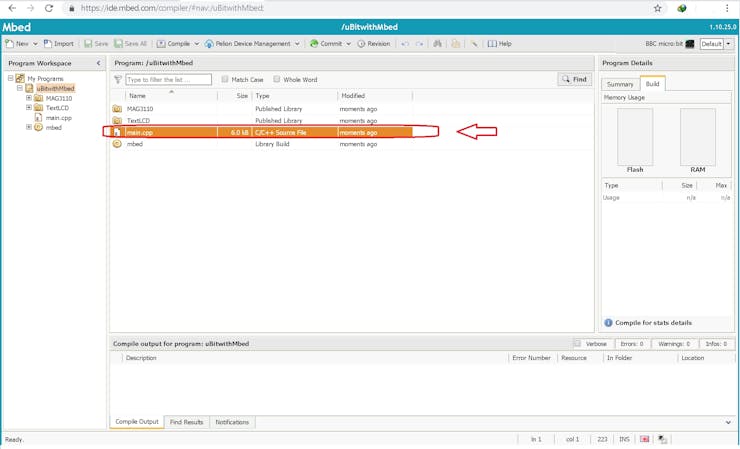Image resolution: width=740 pixels, height=449 pixels.
Task: Click the Errors: 0 filter button
Action: coord(632,344)
